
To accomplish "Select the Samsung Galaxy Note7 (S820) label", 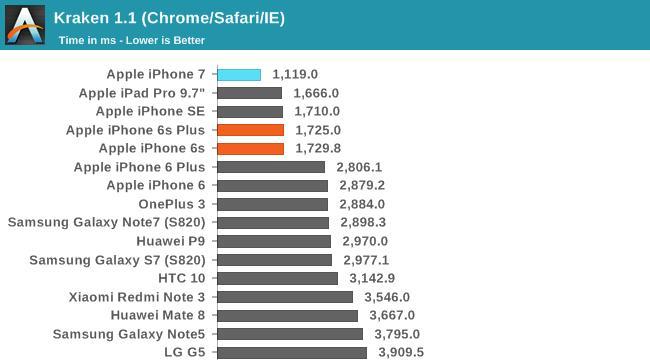I will point(107,223).
